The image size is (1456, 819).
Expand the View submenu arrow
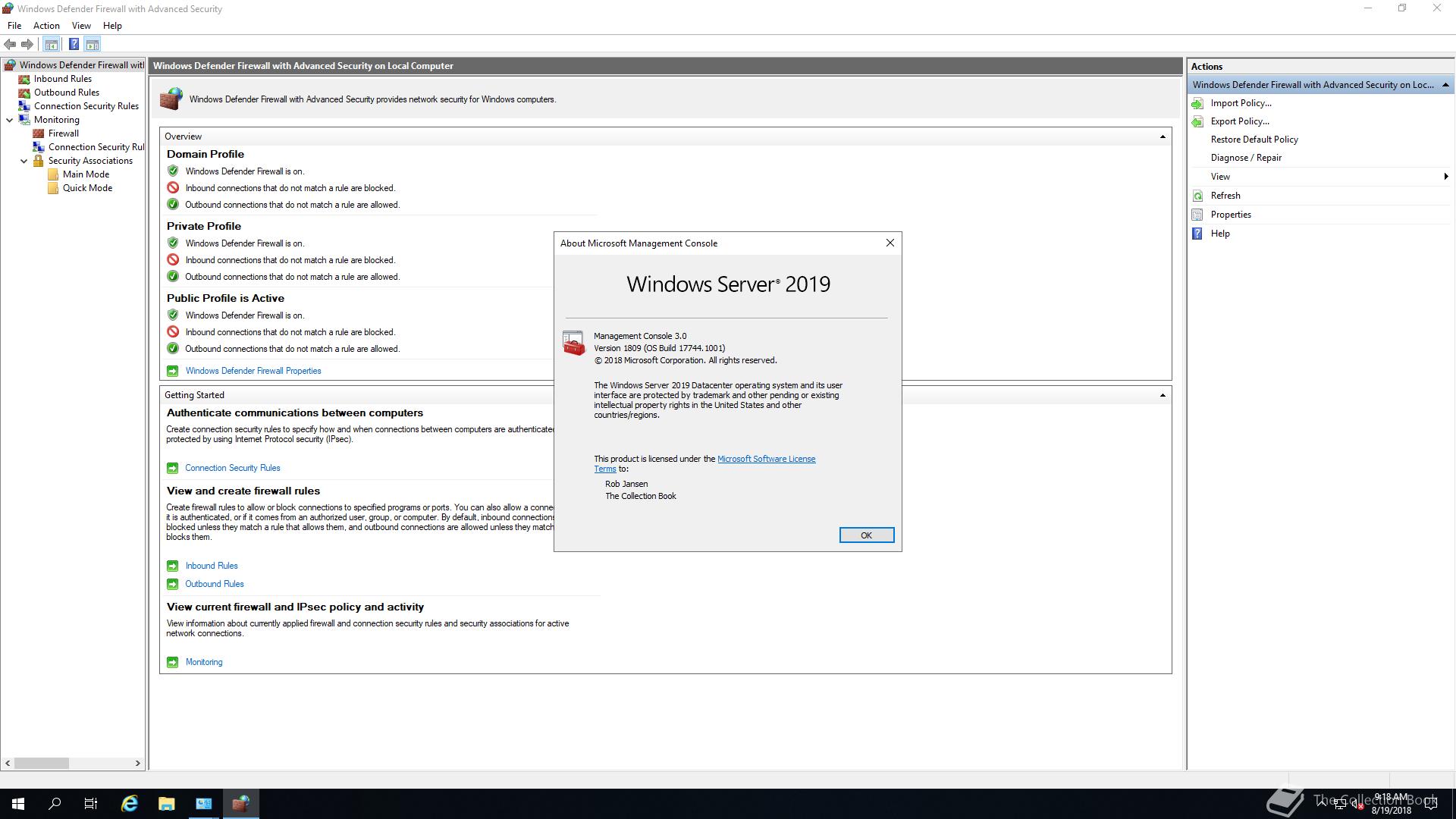[x=1445, y=177]
